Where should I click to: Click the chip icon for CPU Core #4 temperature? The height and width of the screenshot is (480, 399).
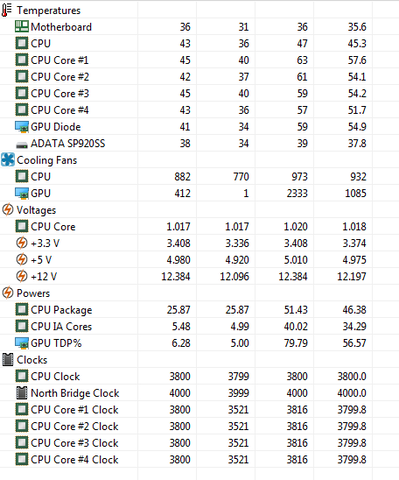22,110
